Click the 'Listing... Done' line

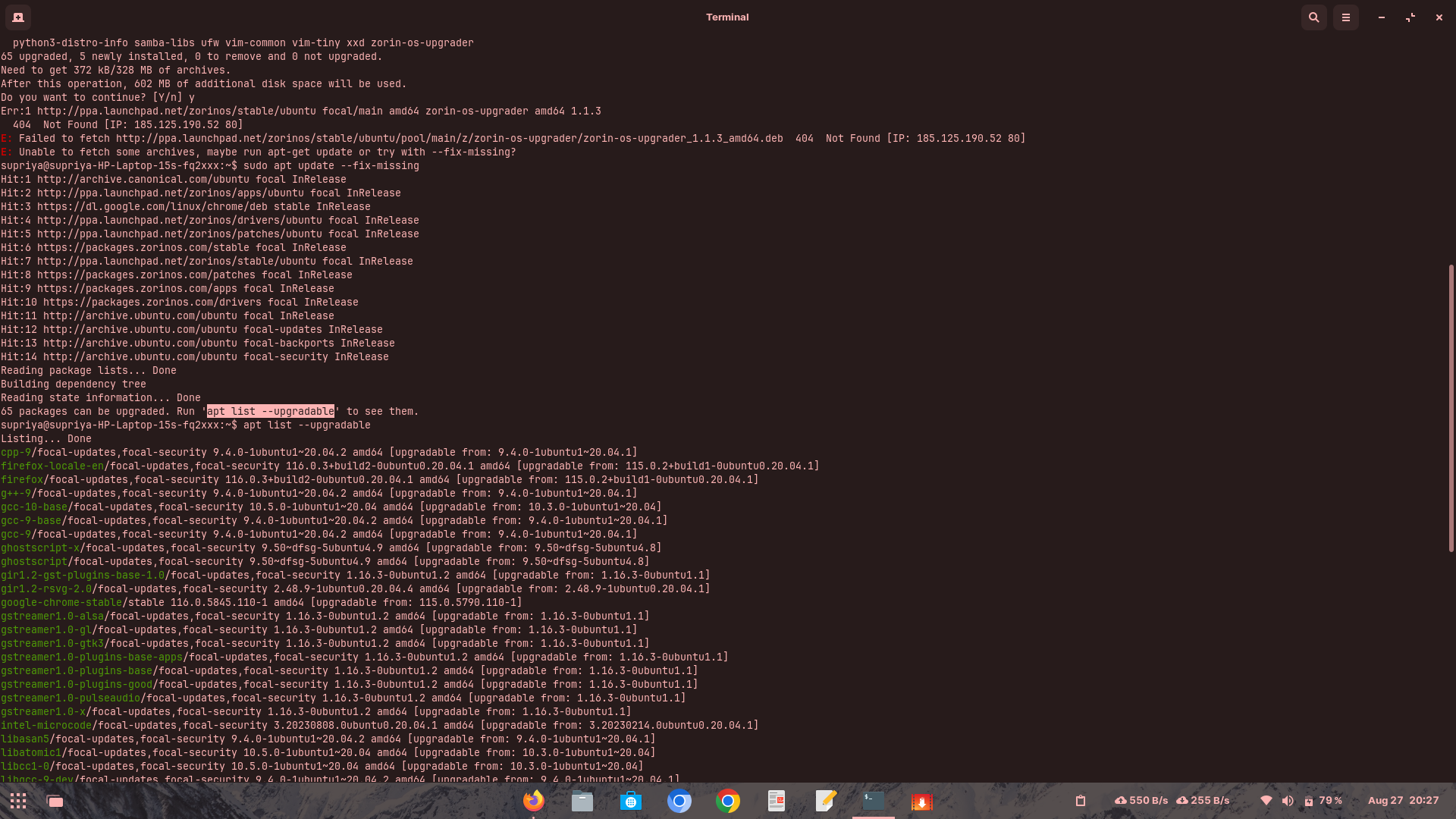(46, 439)
